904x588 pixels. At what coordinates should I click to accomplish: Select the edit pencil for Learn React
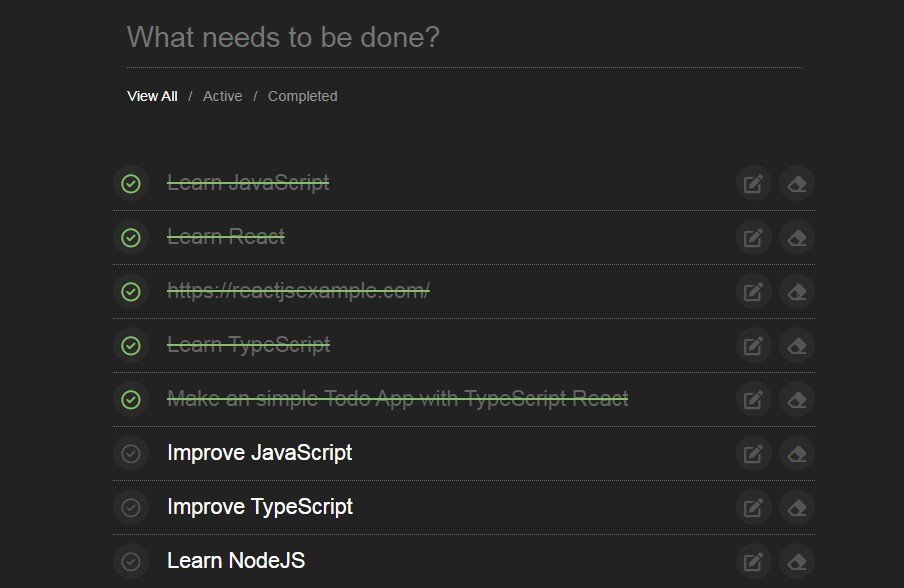753,237
